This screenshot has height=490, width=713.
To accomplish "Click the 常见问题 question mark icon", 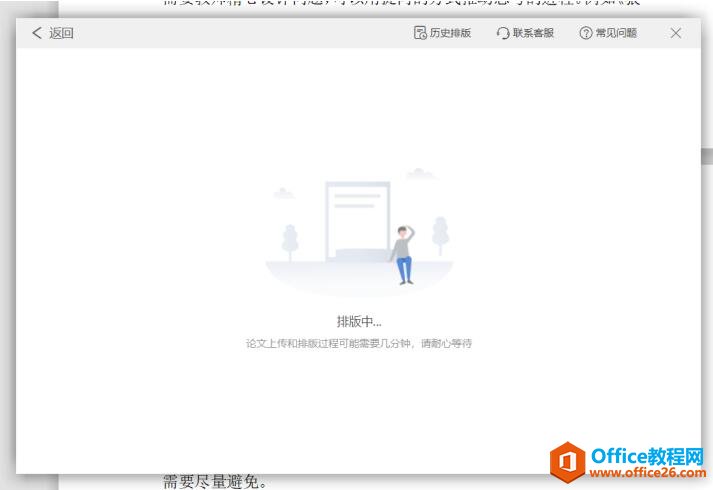I will (x=586, y=33).
